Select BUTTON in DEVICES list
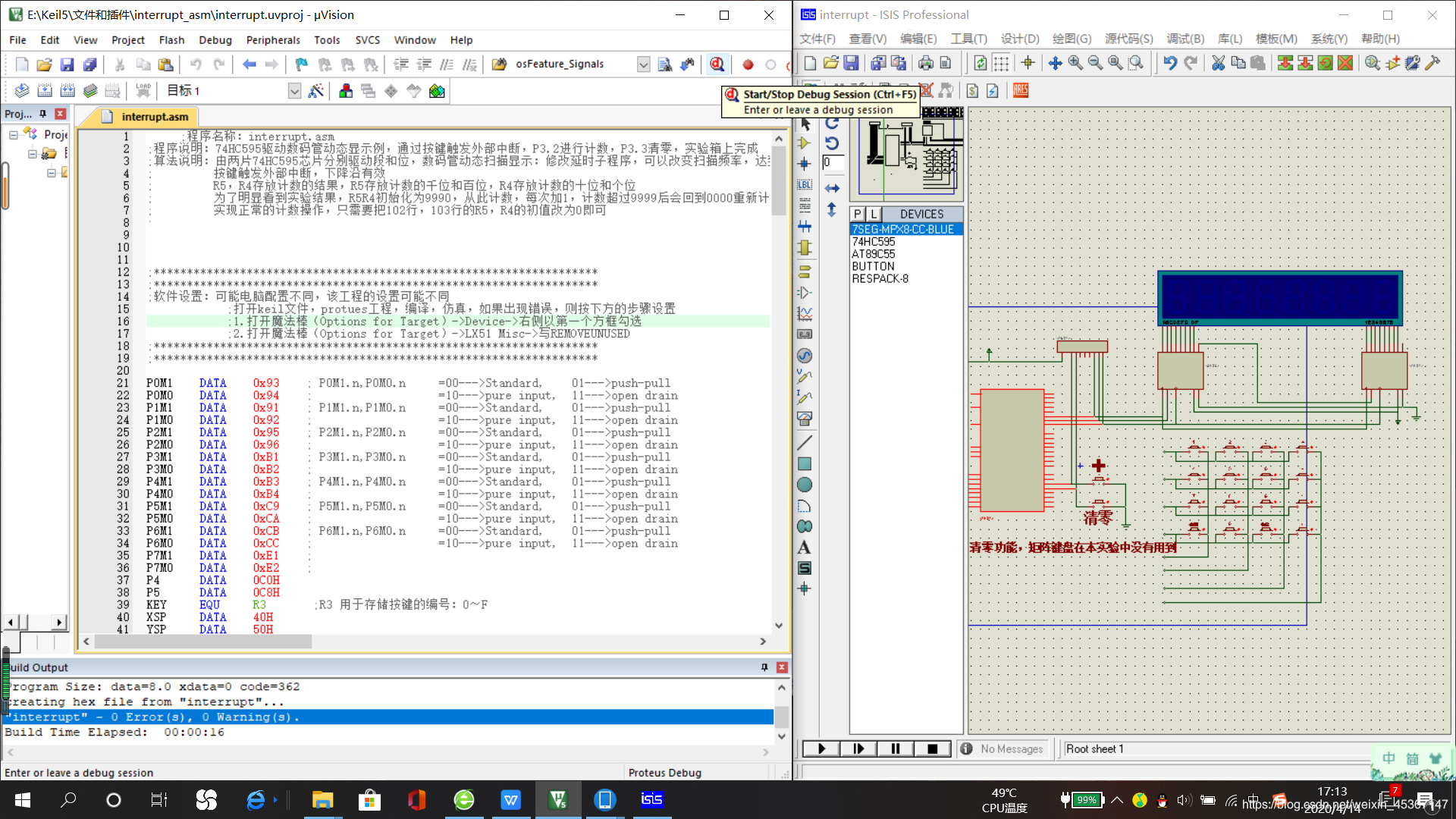1456x819 pixels. click(873, 267)
